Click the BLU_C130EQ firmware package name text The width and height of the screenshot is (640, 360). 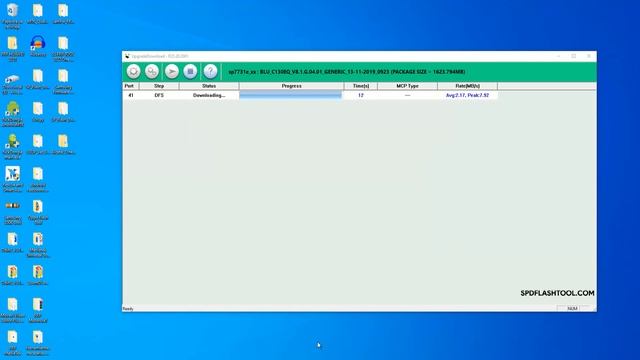347,72
